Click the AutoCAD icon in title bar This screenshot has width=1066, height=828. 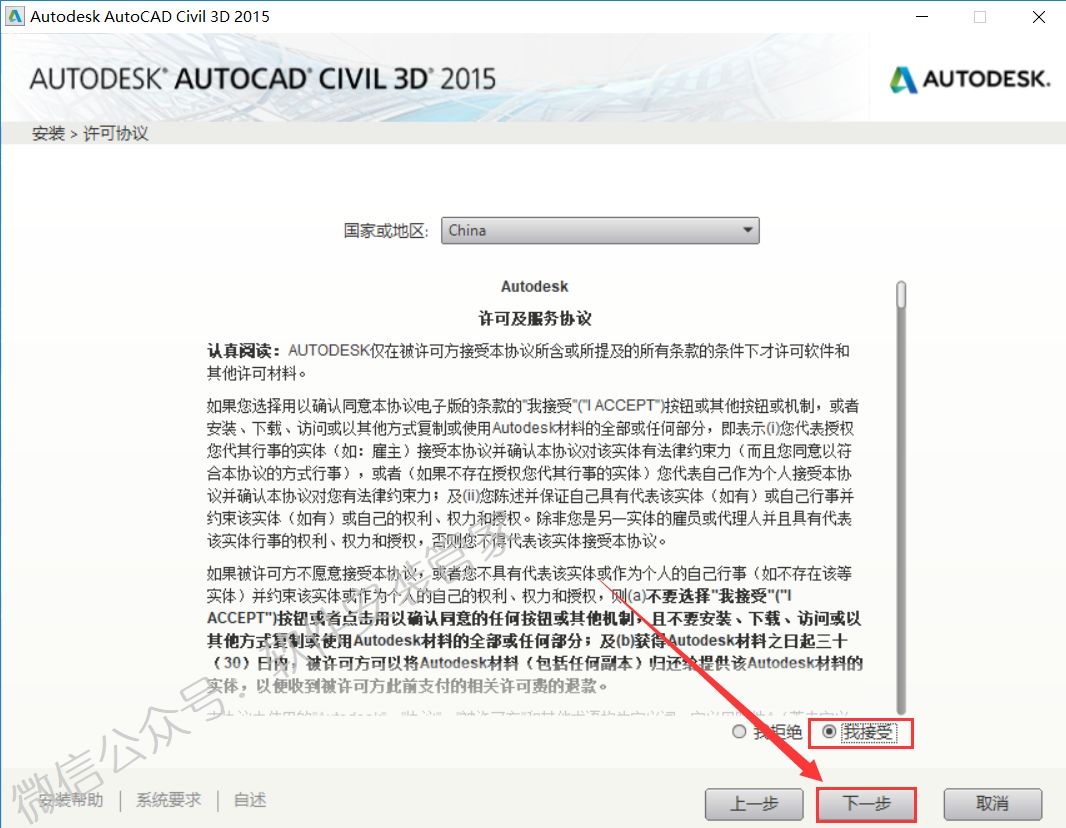[x=14, y=16]
